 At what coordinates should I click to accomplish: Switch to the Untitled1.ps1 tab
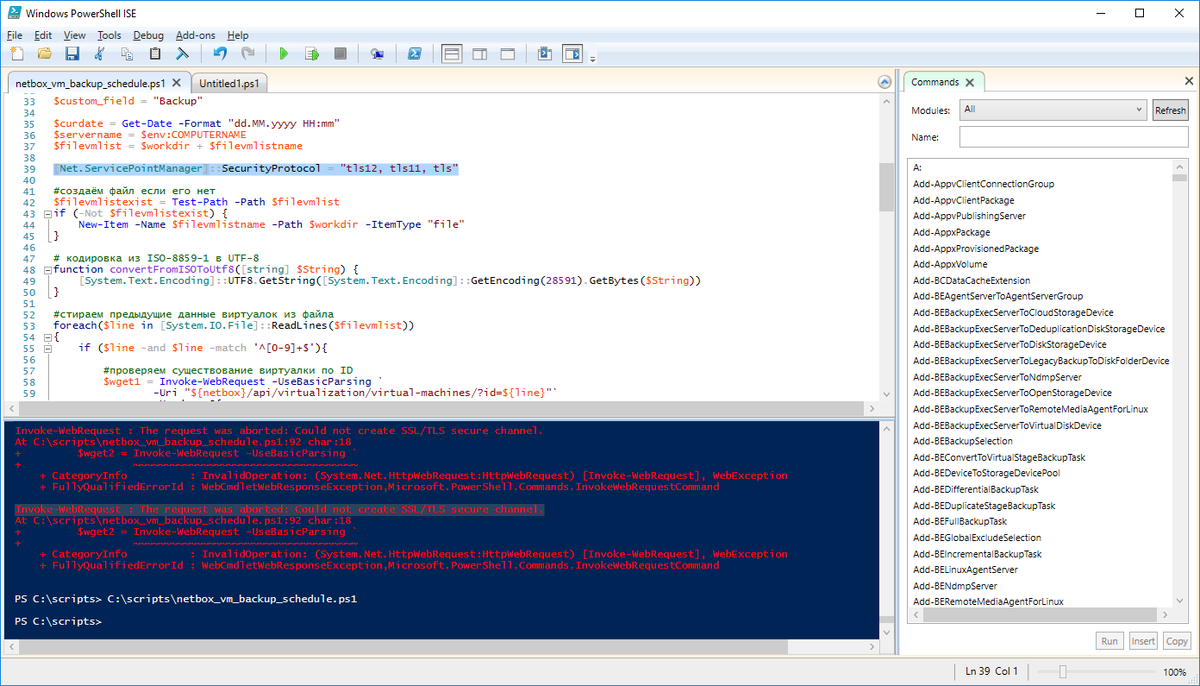[230, 84]
